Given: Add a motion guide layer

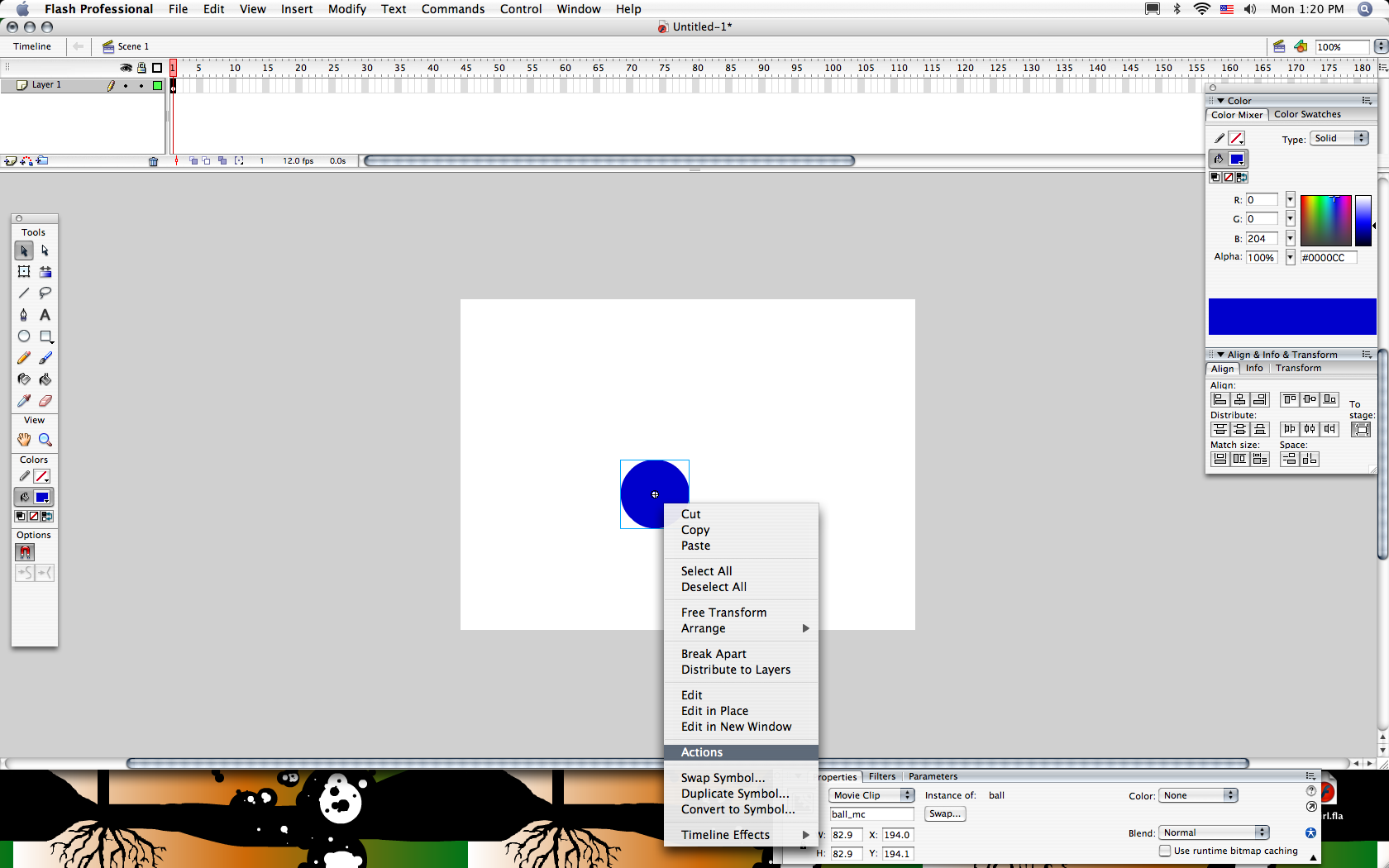Looking at the screenshot, I should click(x=26, y=161).
